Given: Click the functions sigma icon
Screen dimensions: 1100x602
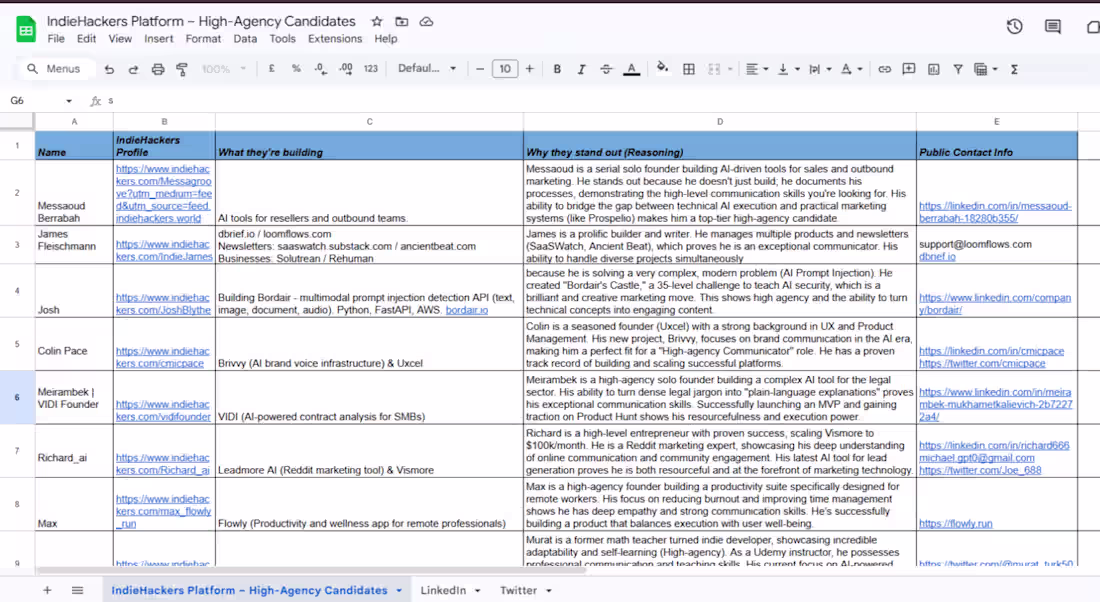Looking at the screenshot, I should 1014,69.
